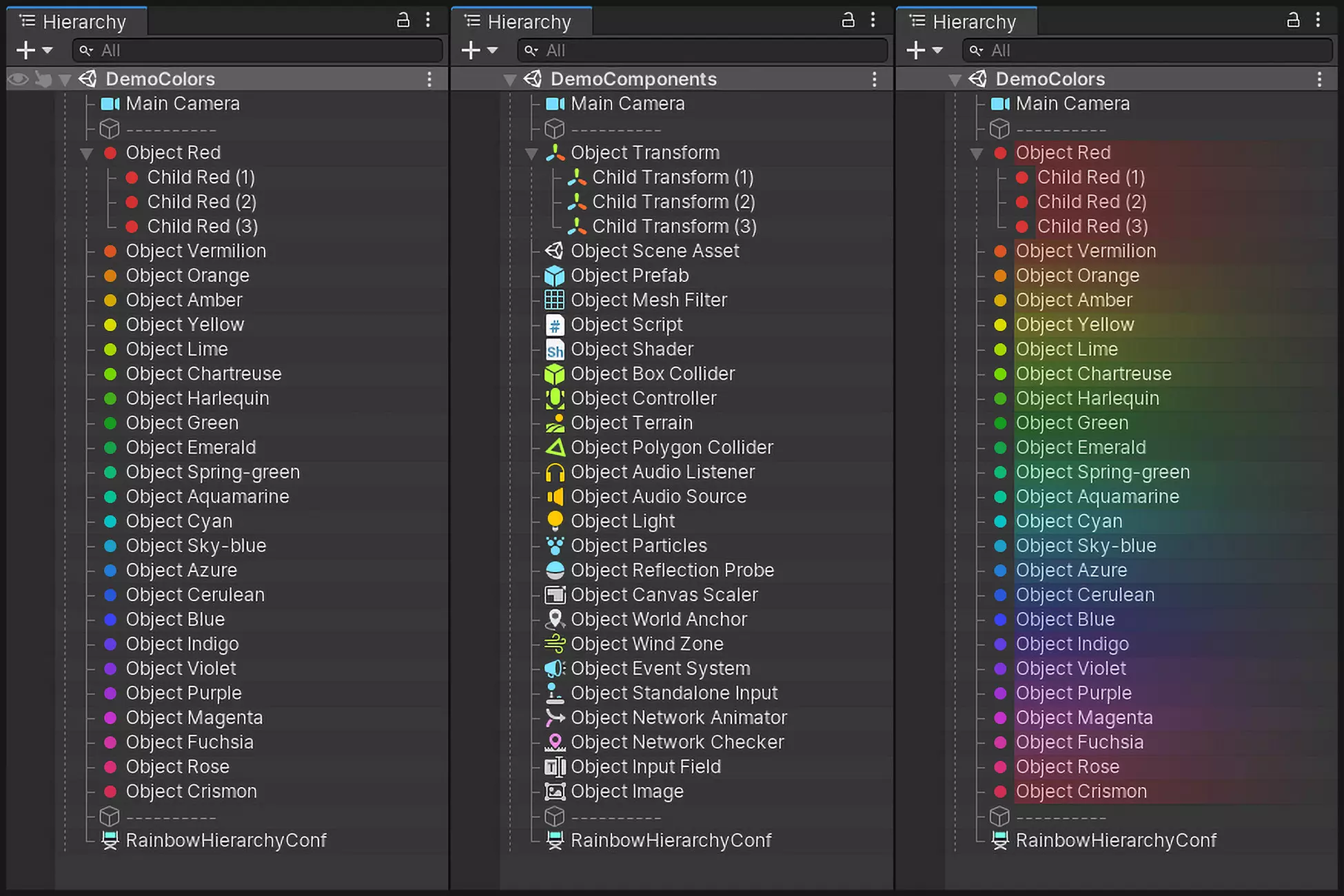This screenshot has width=1344, height=896.
Task: Click the Audio Listener headphones icon
Action: [555, 472]
